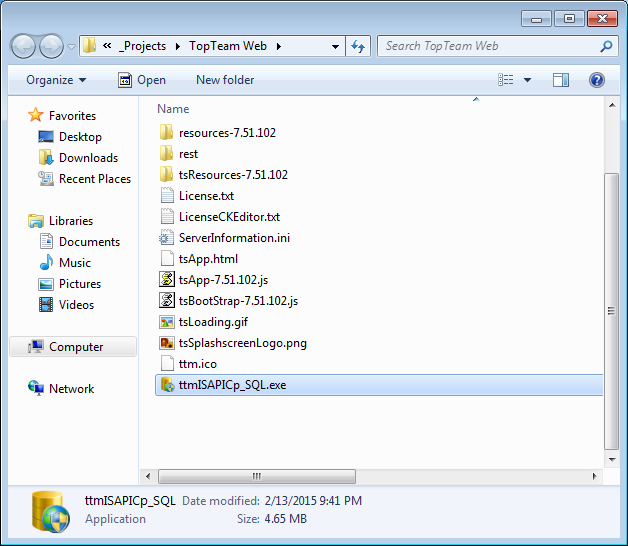Click the Search TopTeam Web field

click(488, 46)
